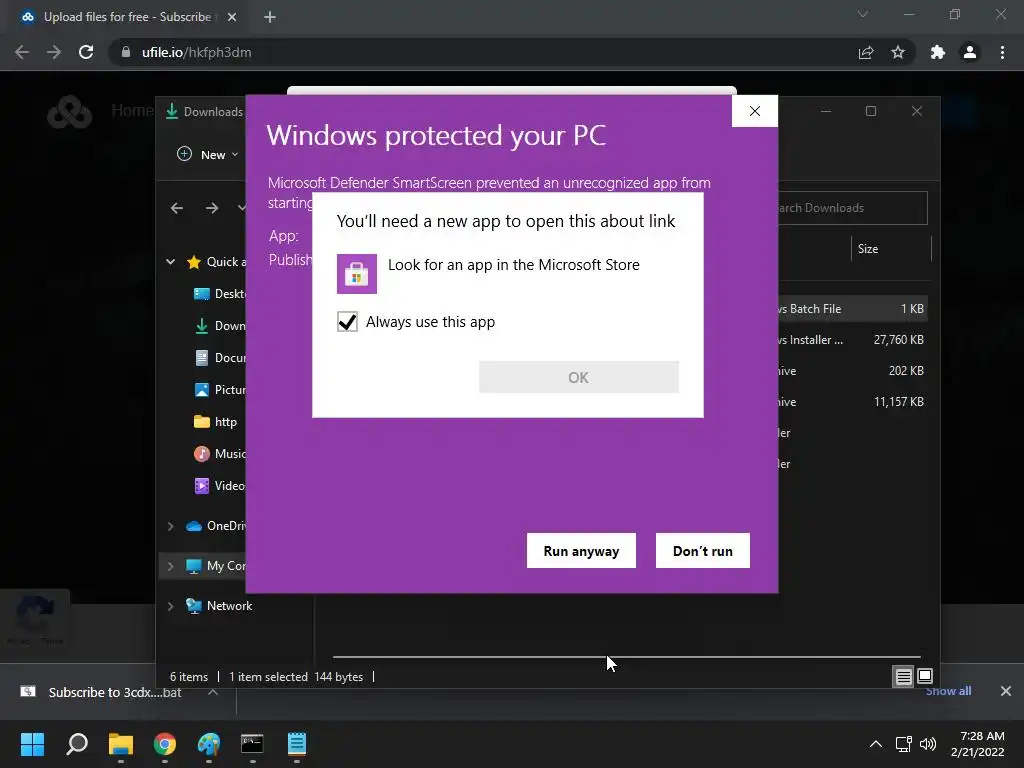Choose Don't run on SmartScreen dialog

(x=703, y=551)
